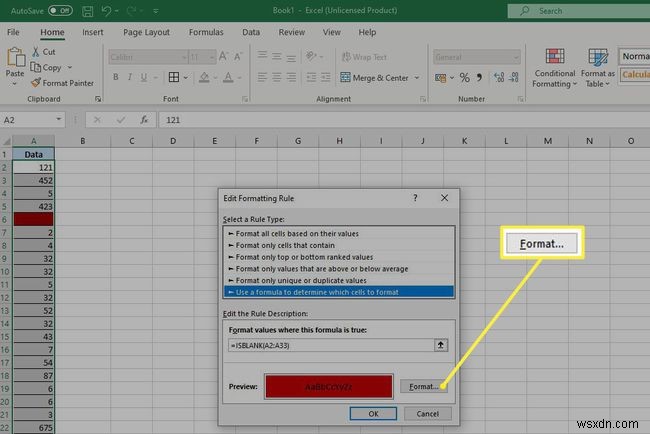Image resolution: width=650 pixels, height=434 pixels.
Task: Open the Name Box dropdown arrow
Action: coord(58,119)
